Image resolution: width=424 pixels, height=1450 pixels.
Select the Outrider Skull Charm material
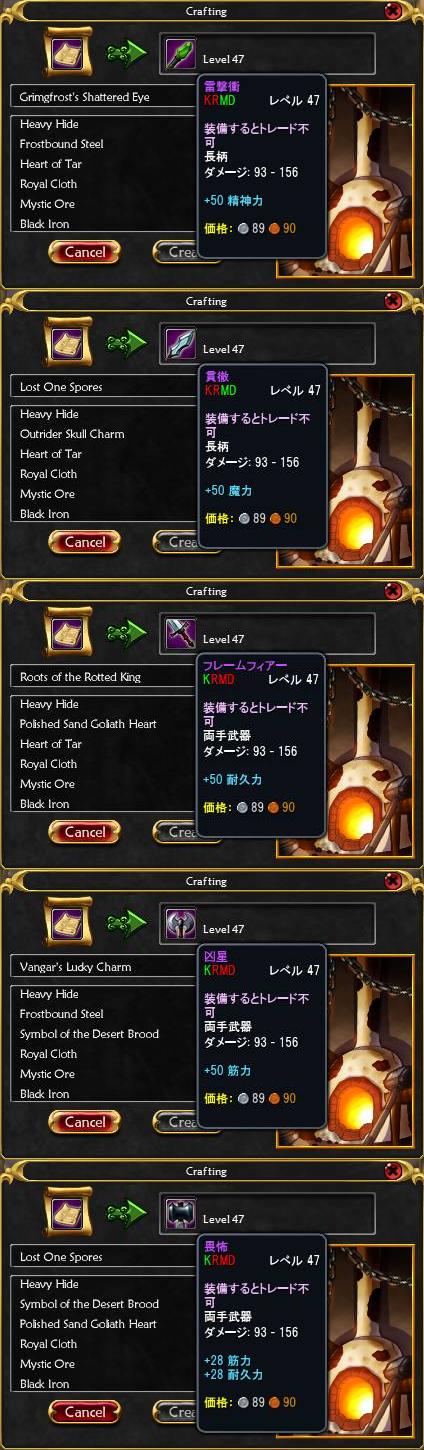pos(72,434)
